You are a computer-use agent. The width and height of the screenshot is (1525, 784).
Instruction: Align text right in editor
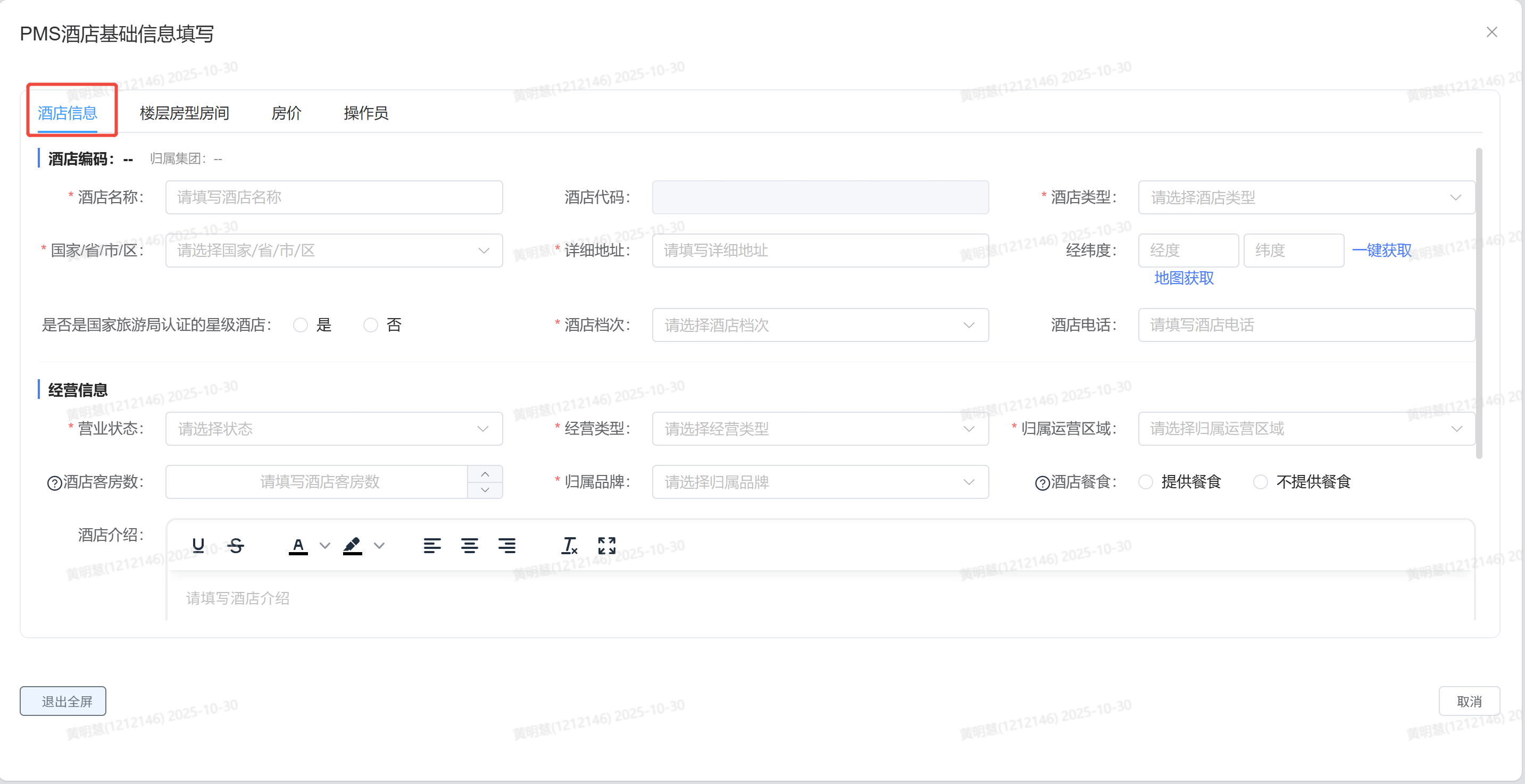pos(507,545)
